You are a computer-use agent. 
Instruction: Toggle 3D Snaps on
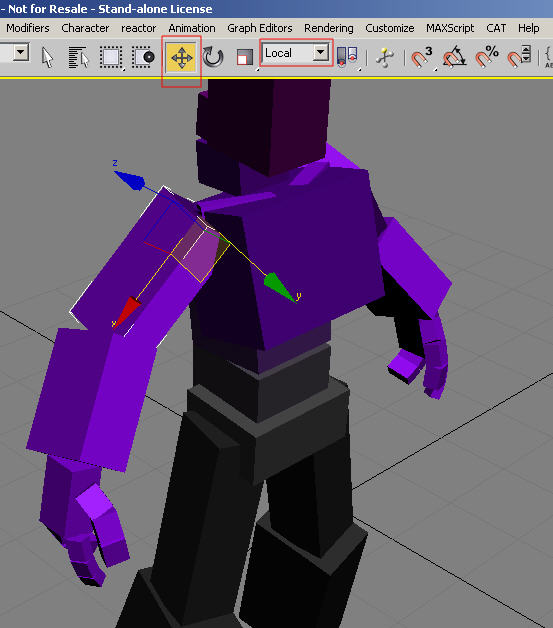[422, 57]
